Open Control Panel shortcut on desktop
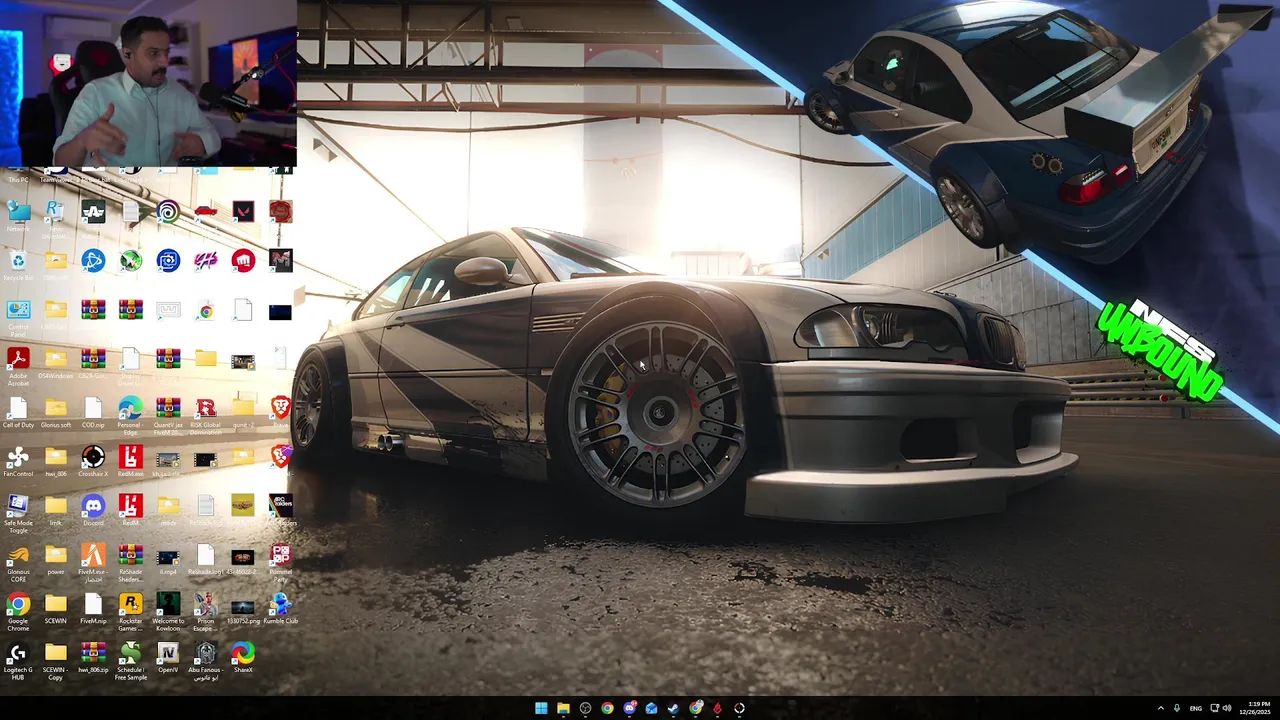The height and width of the screenshot is (720, 1280). click(18, 316)
